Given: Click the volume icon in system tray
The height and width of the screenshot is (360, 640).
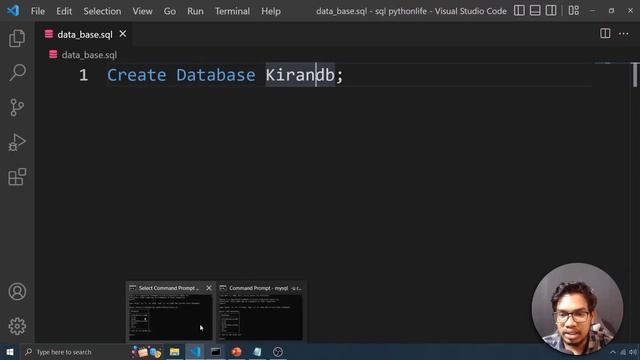Looking at the screenshot, I should click(633, 352).
